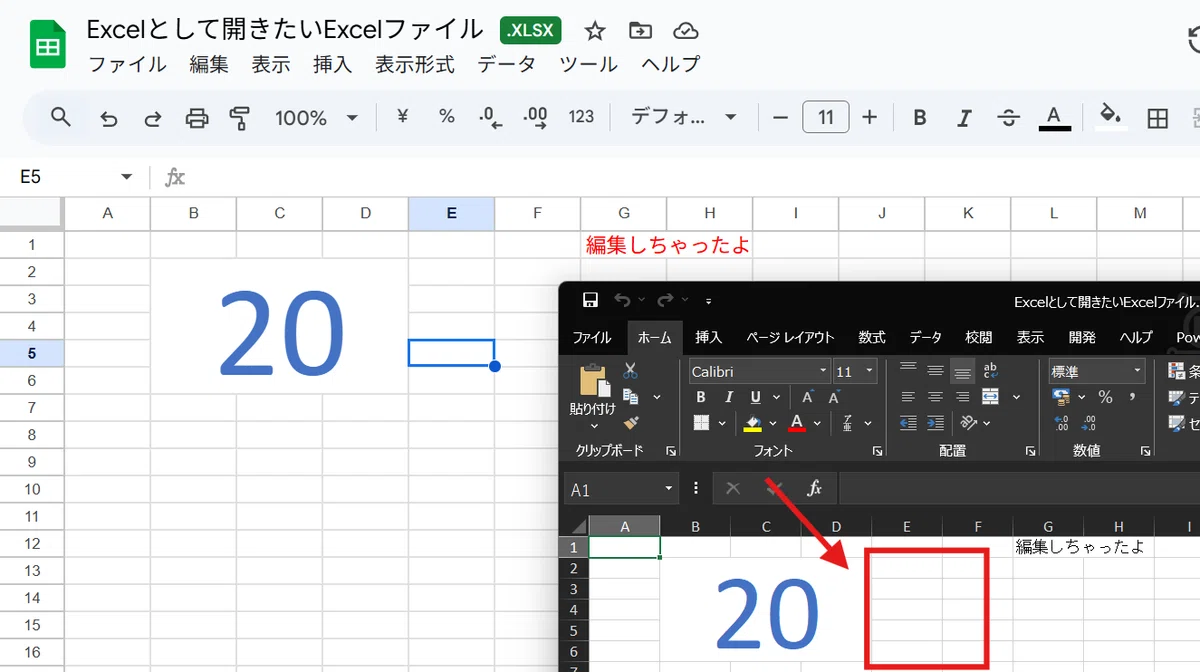1200x672 pixels.
Task: Select row 5 header in Google Sheets
Action: (x=32, y=353)
